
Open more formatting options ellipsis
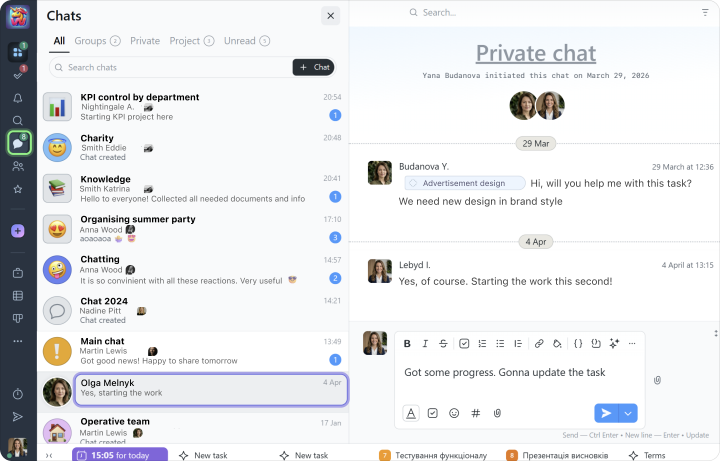(x=631, y=344)
